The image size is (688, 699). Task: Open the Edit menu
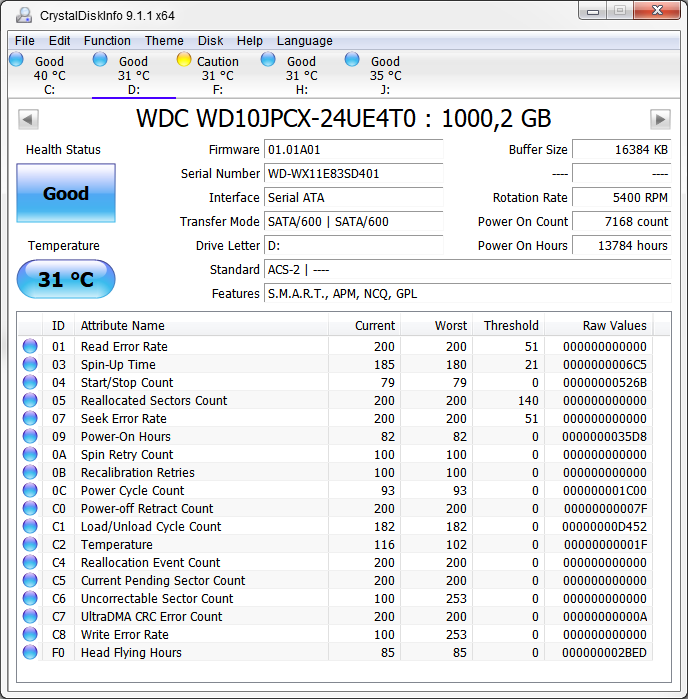pyautogui.click(x=59, y=41)
